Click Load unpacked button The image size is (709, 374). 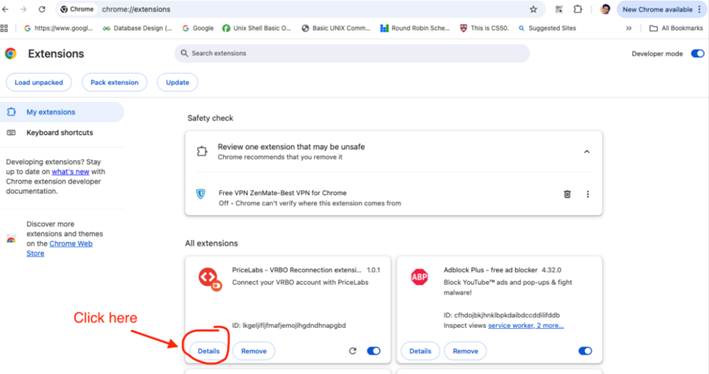click(39, 82)
